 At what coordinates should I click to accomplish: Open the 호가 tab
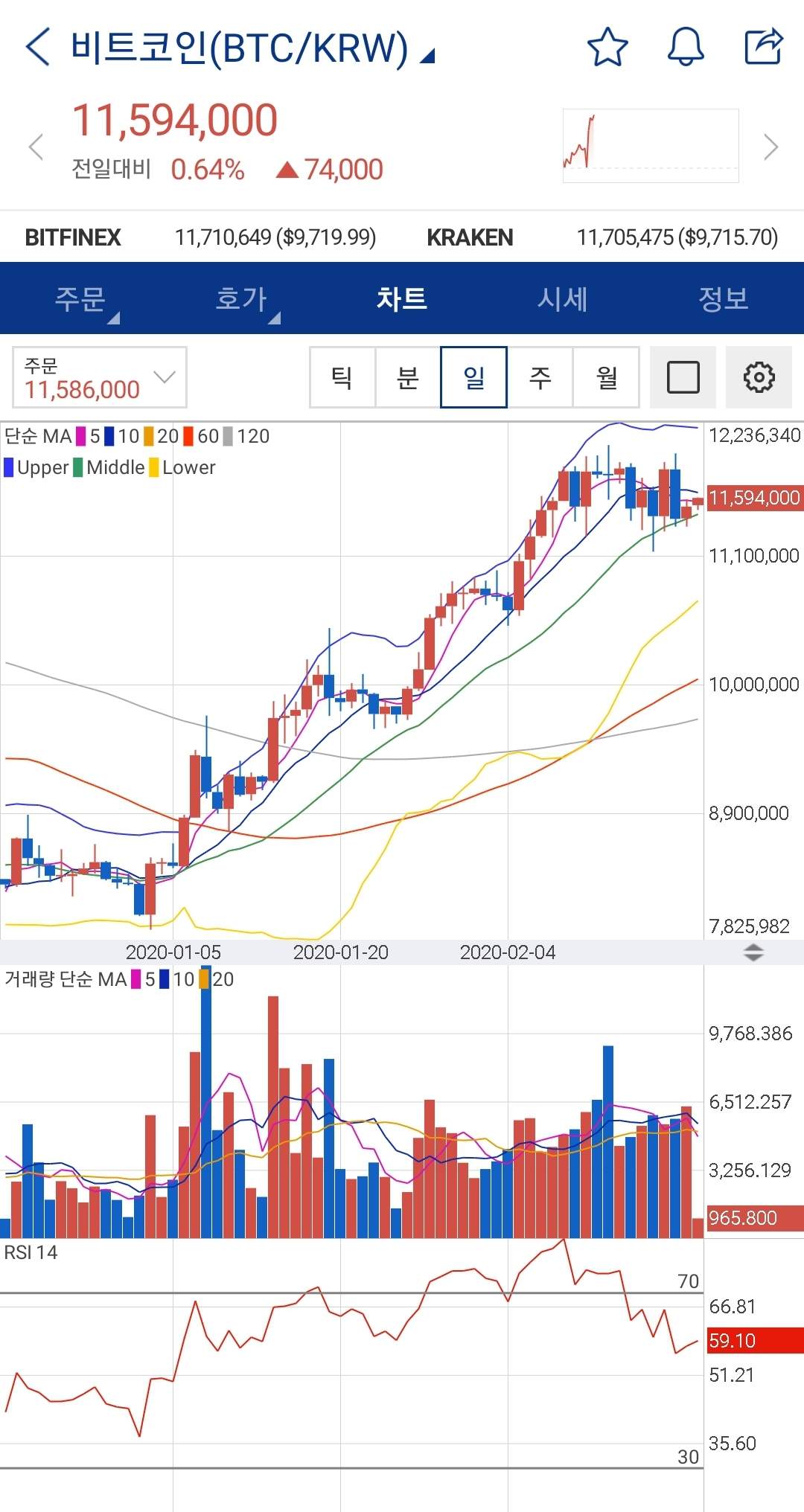click(x=241, y=299)
